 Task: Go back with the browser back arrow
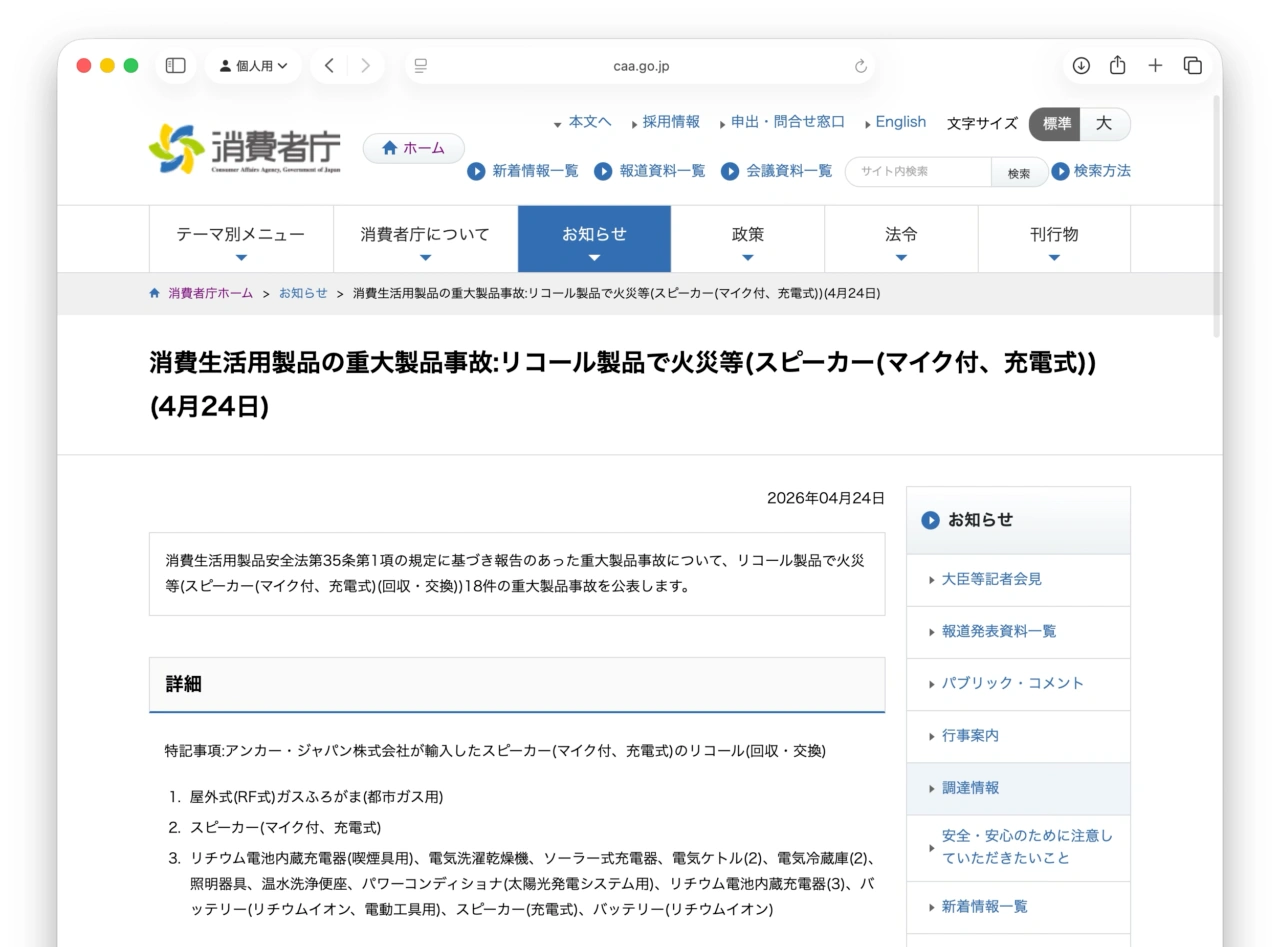click(329, 66)
